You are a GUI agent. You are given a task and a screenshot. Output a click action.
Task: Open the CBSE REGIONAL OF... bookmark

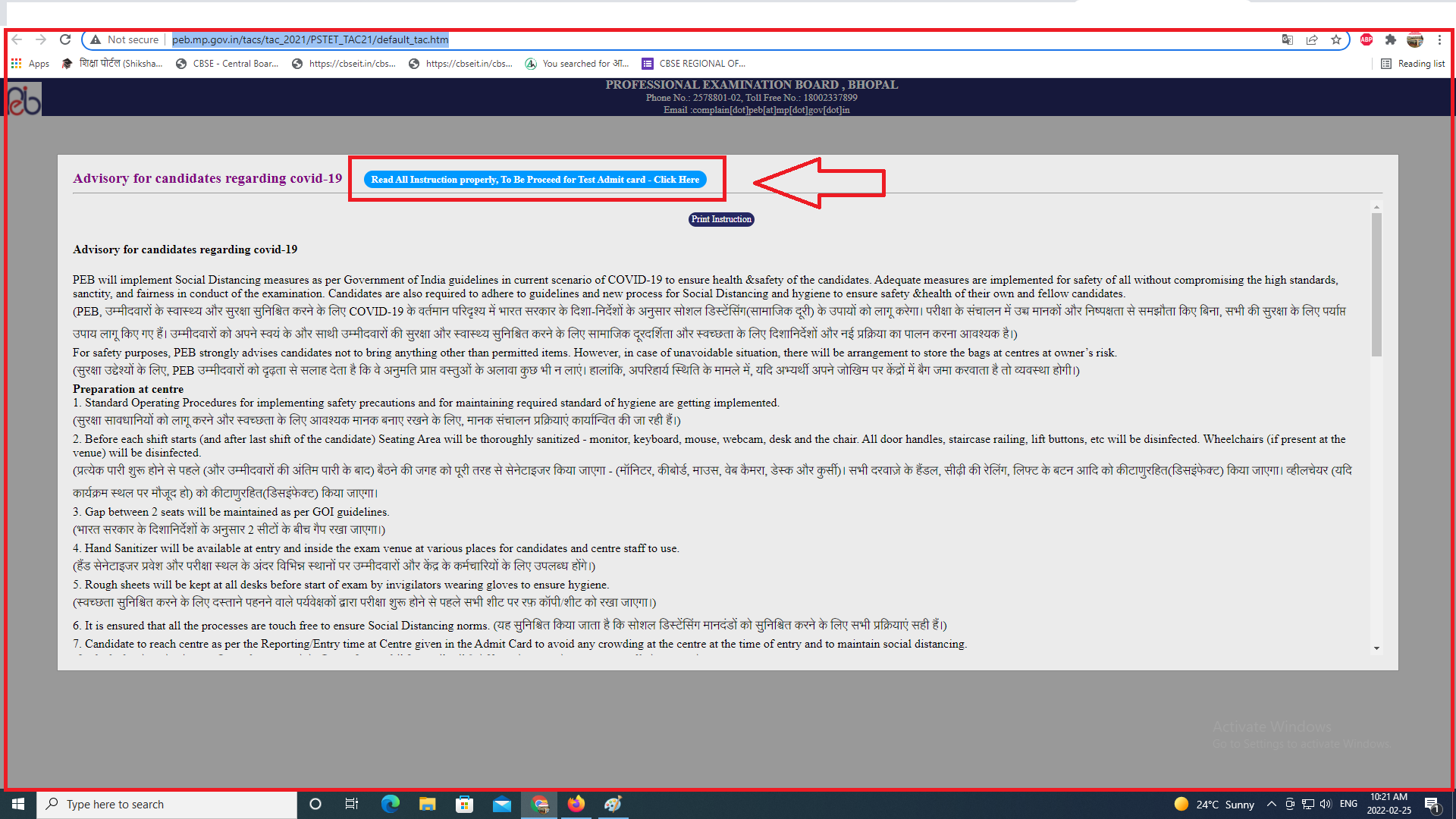(694, 64)
